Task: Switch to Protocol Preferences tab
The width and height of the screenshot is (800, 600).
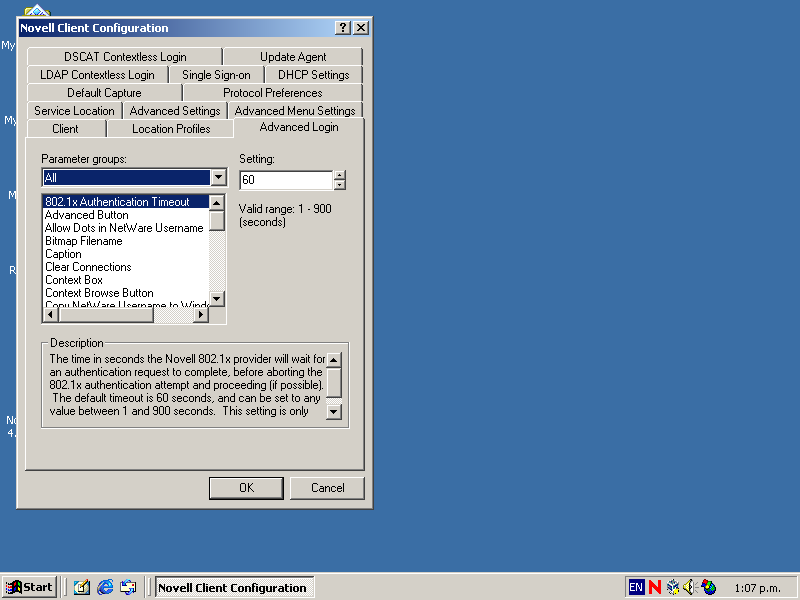Action: (273, 93)
